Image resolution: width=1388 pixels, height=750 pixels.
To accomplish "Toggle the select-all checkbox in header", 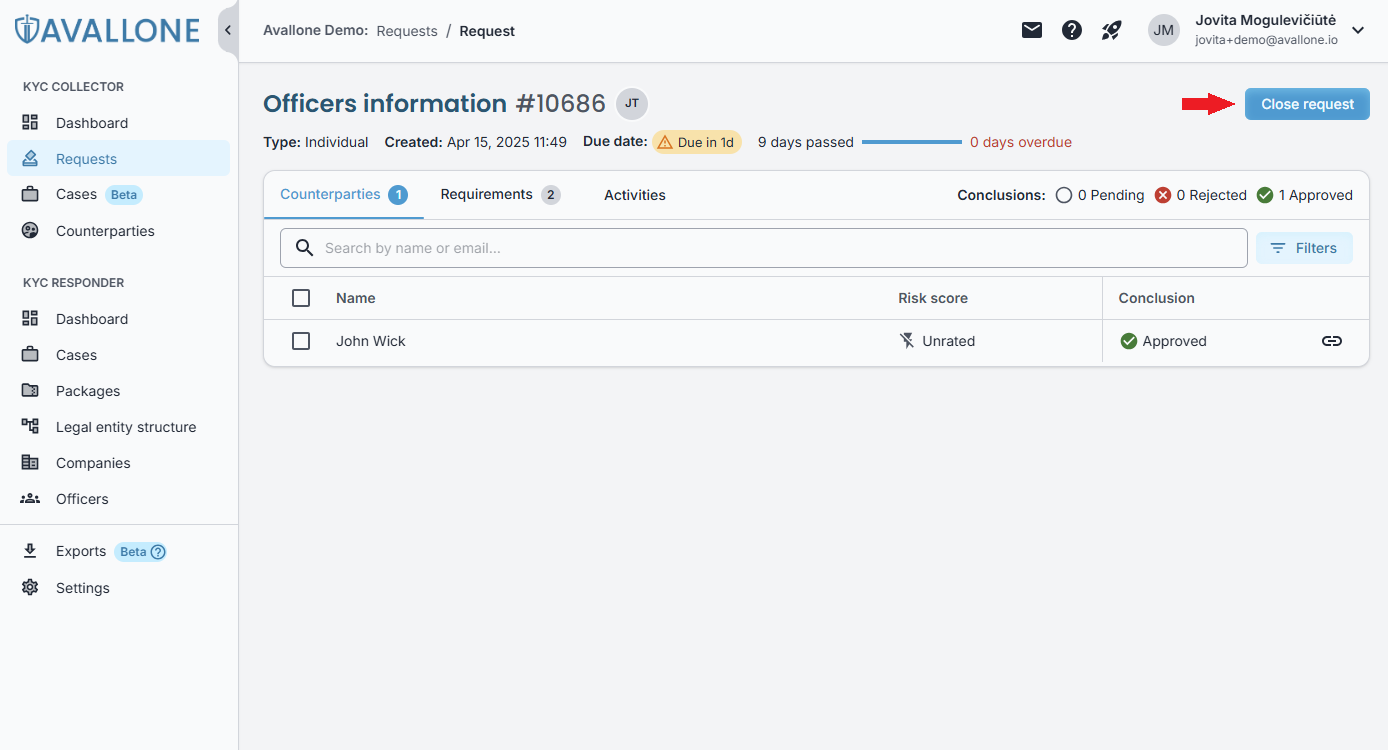I will pyautogui.click(x=301, y=298).
